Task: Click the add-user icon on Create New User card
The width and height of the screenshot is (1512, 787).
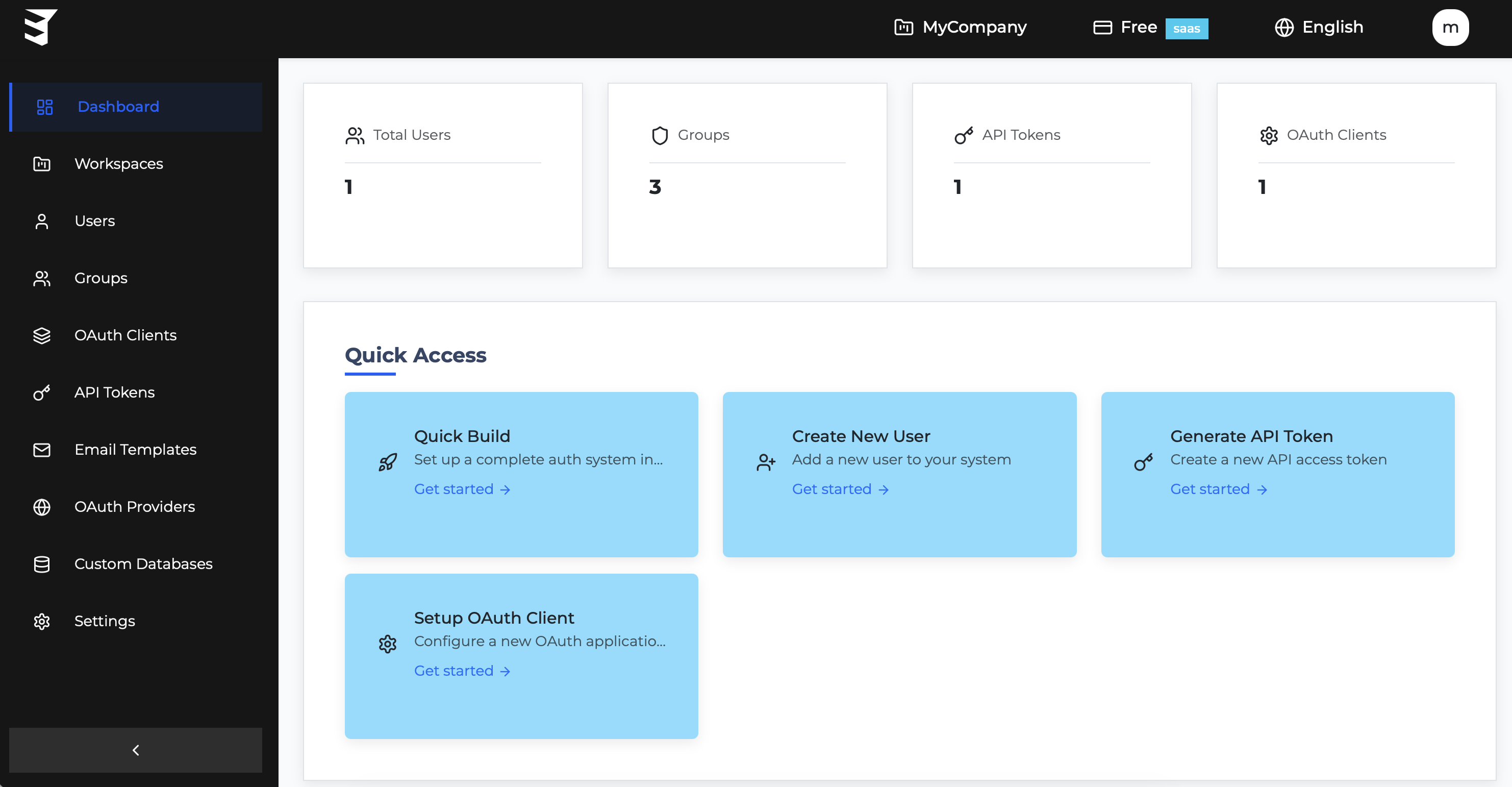Action: point(766,463)
